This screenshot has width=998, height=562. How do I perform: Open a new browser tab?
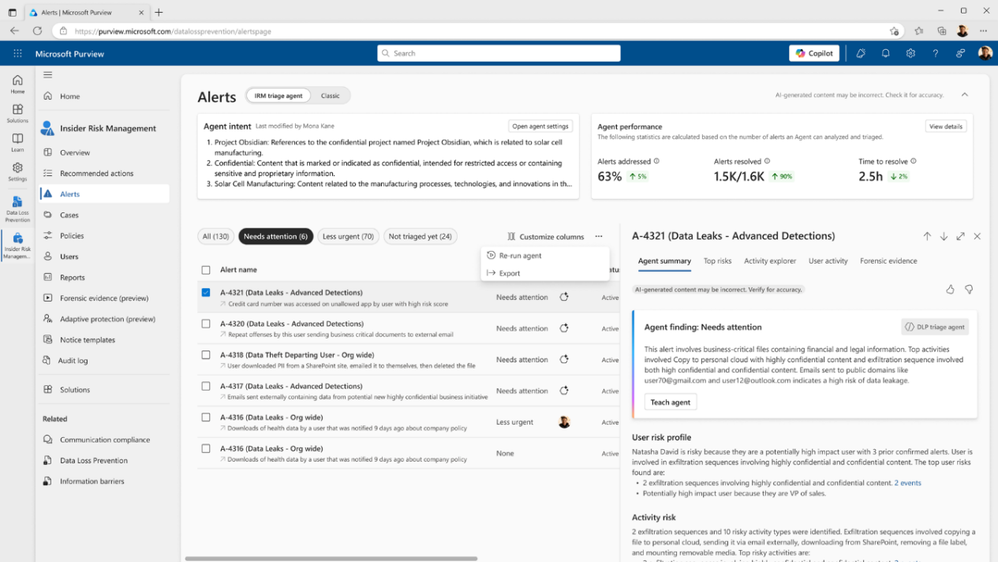158,12
